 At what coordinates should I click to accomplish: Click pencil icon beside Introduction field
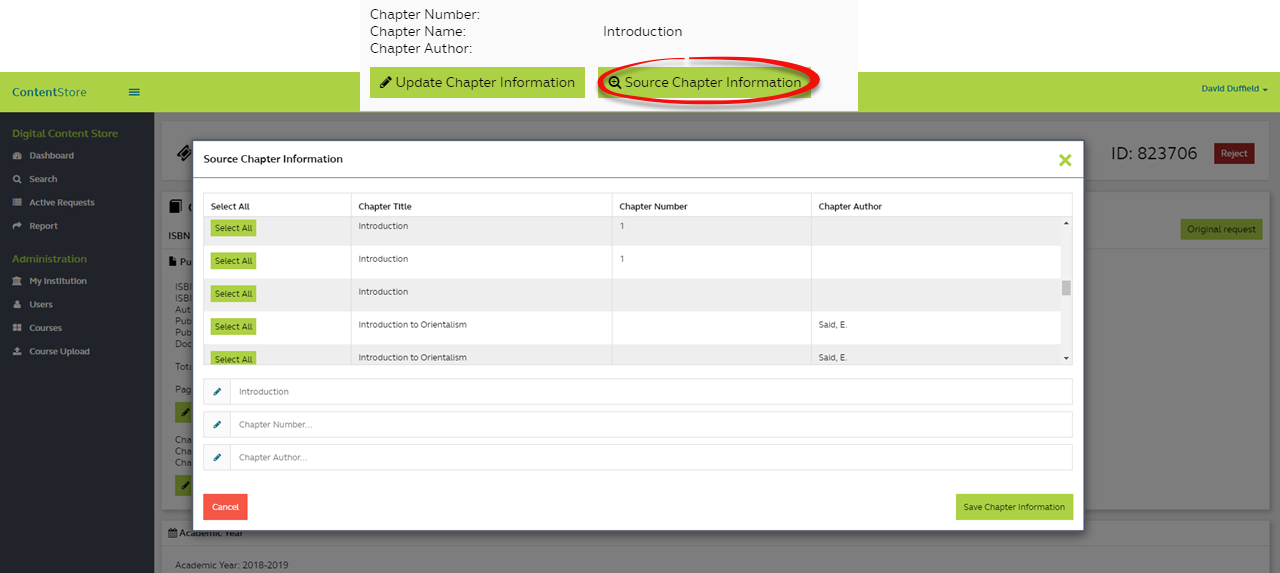click(x=217, y=392)
